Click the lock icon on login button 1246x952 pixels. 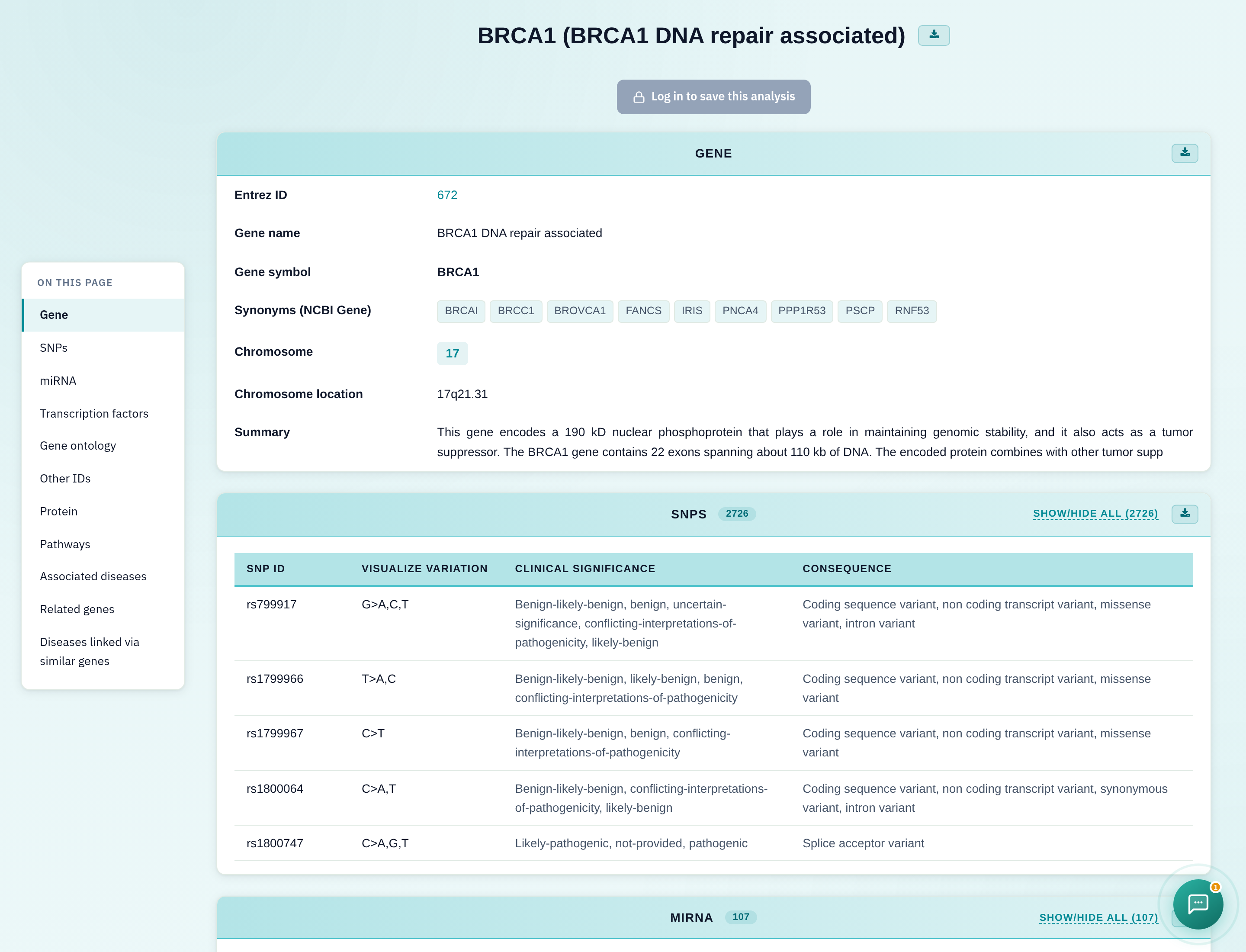tap(639, 97)
